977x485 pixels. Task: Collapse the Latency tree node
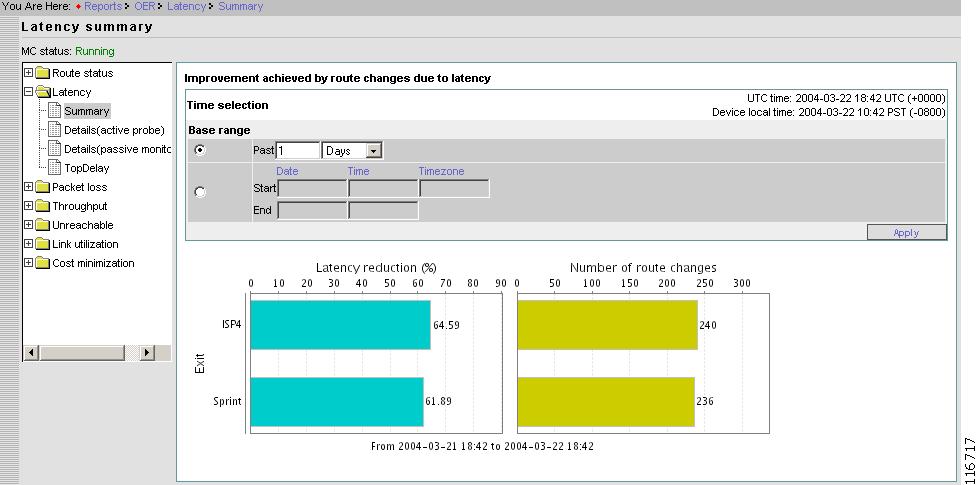coord(29,92)
